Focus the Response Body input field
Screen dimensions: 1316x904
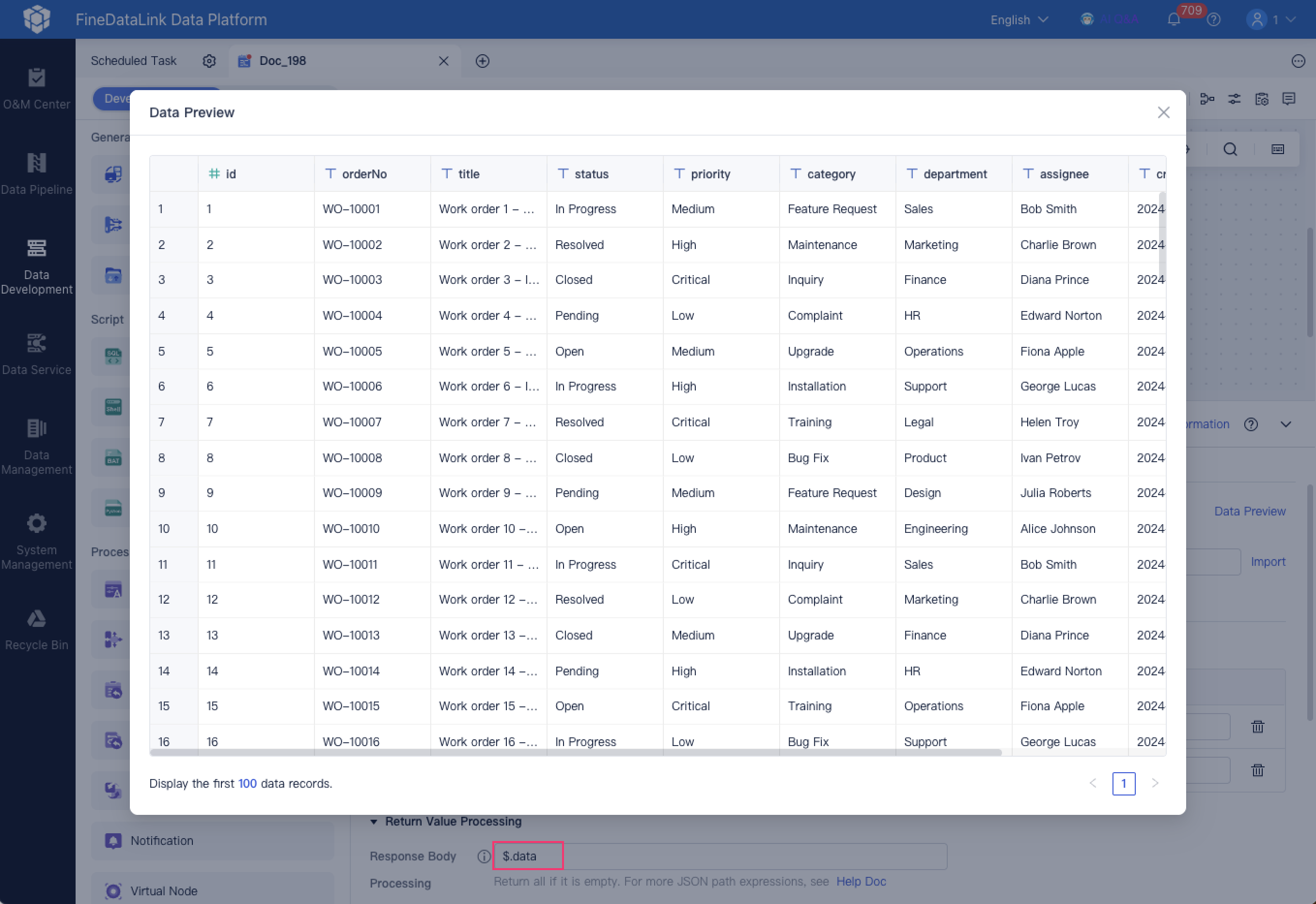pos(720,856)
